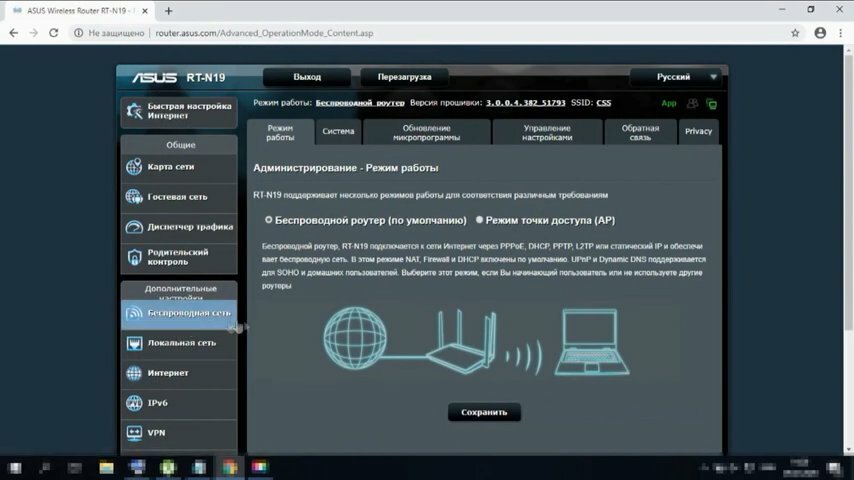Open Родительский контроль in the sidebar

coord(179,257)
